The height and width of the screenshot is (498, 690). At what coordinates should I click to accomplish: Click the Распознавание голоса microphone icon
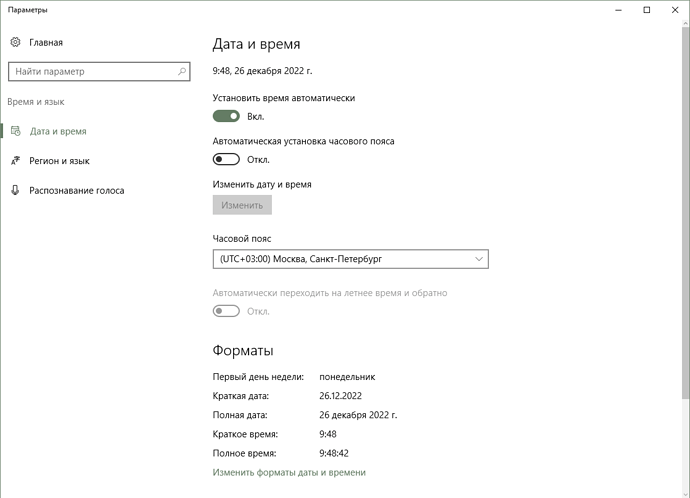pos(15,190)
